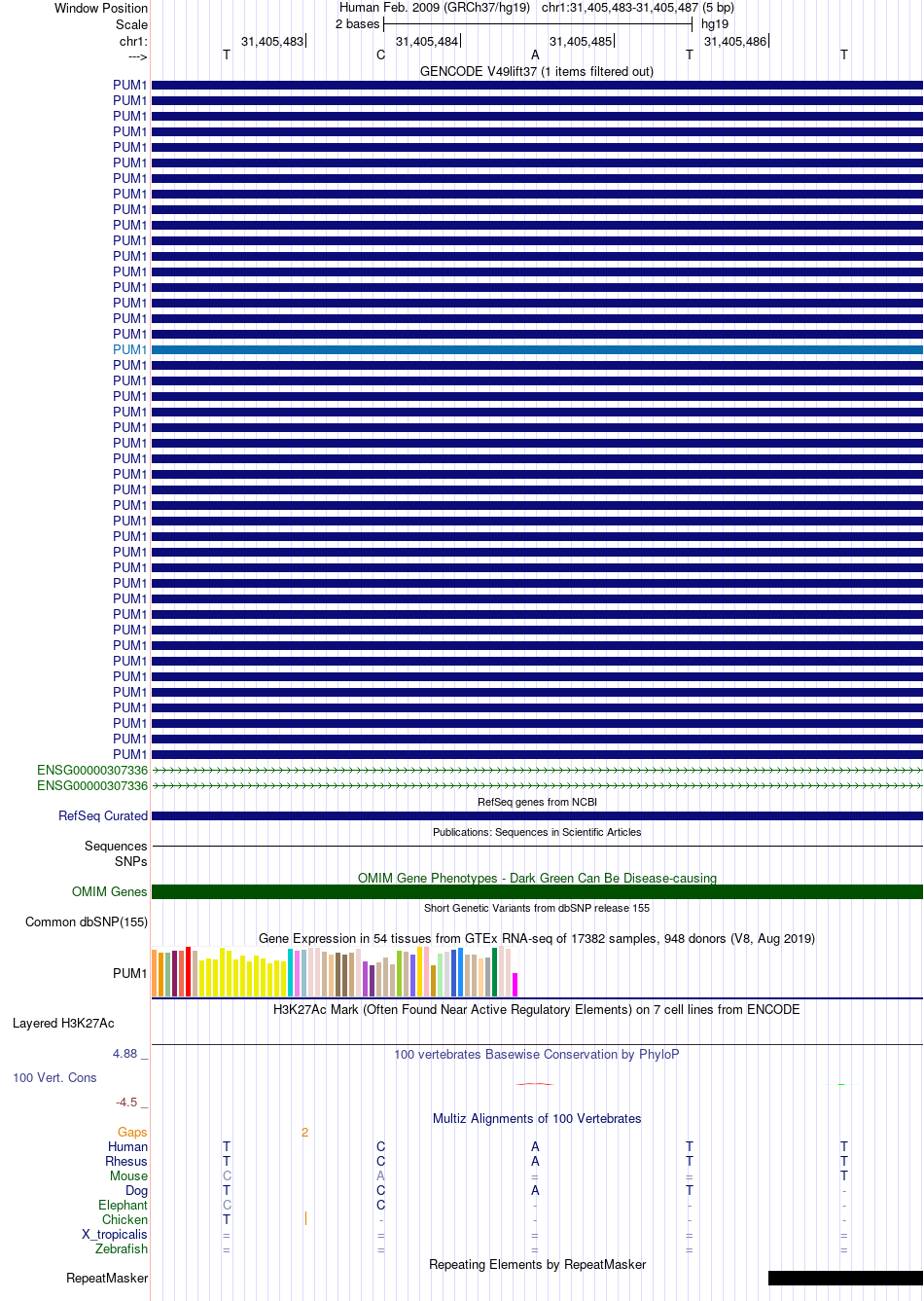Click chr1:31,405,483-31,405,487 (5 bp) position text
Image resolution: width=924 pixels, height=1301 pixels.
click(x=638, y=8)
